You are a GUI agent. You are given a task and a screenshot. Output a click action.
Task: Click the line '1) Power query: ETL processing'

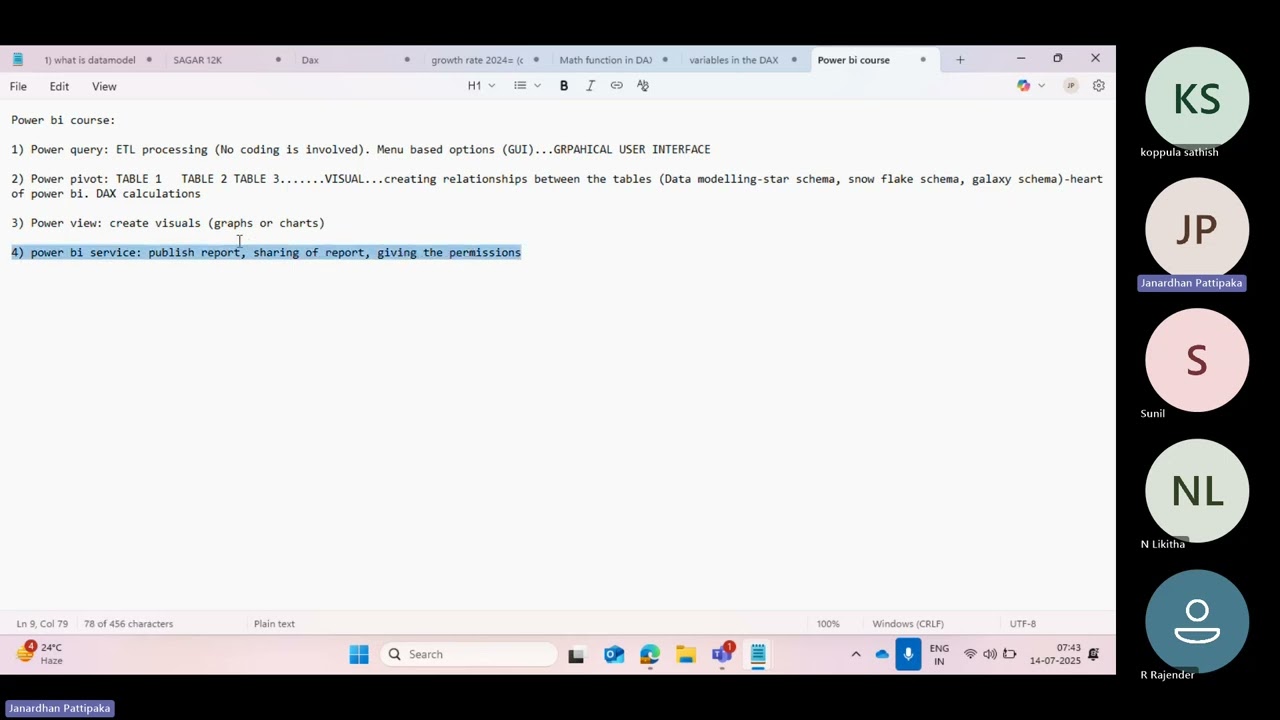pyautogui.click(x=361, y=150)
